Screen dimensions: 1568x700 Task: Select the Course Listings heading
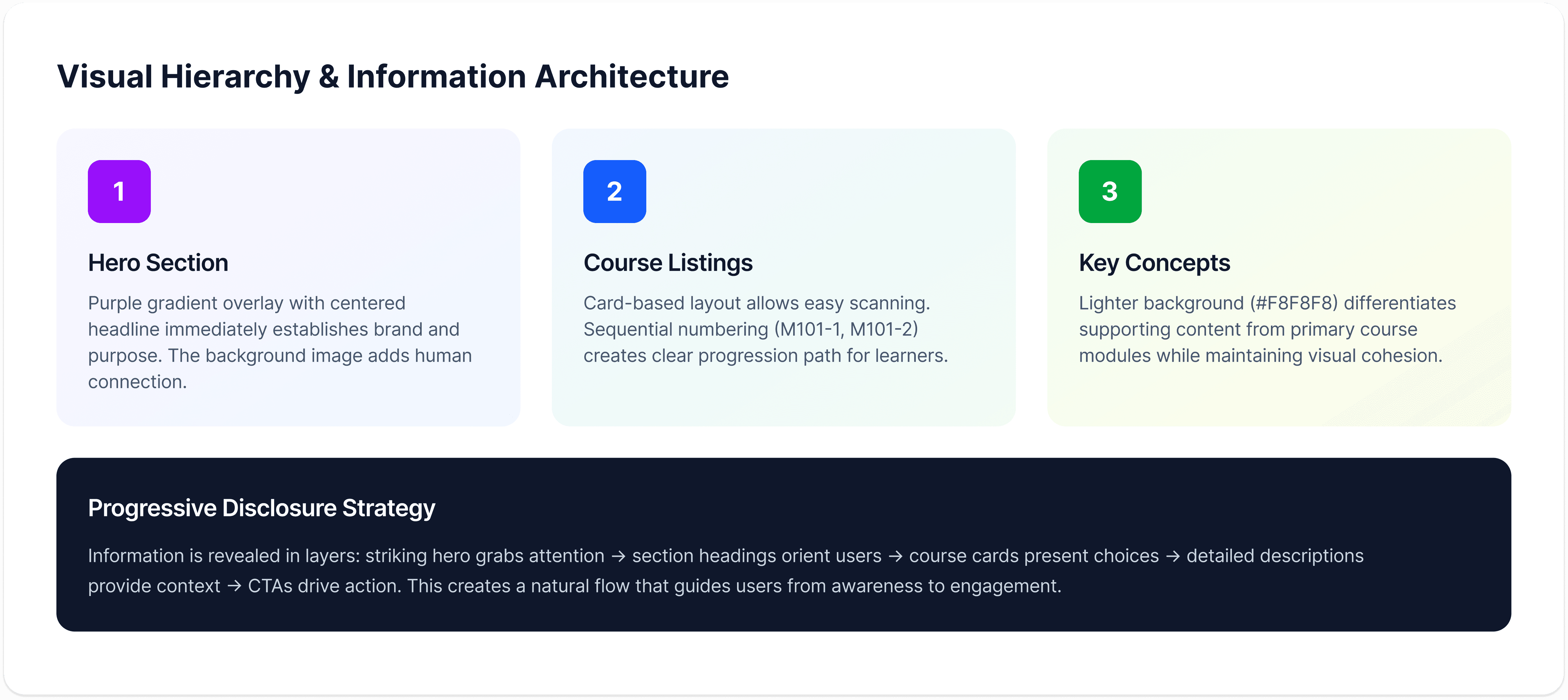(x=668, y=263)
